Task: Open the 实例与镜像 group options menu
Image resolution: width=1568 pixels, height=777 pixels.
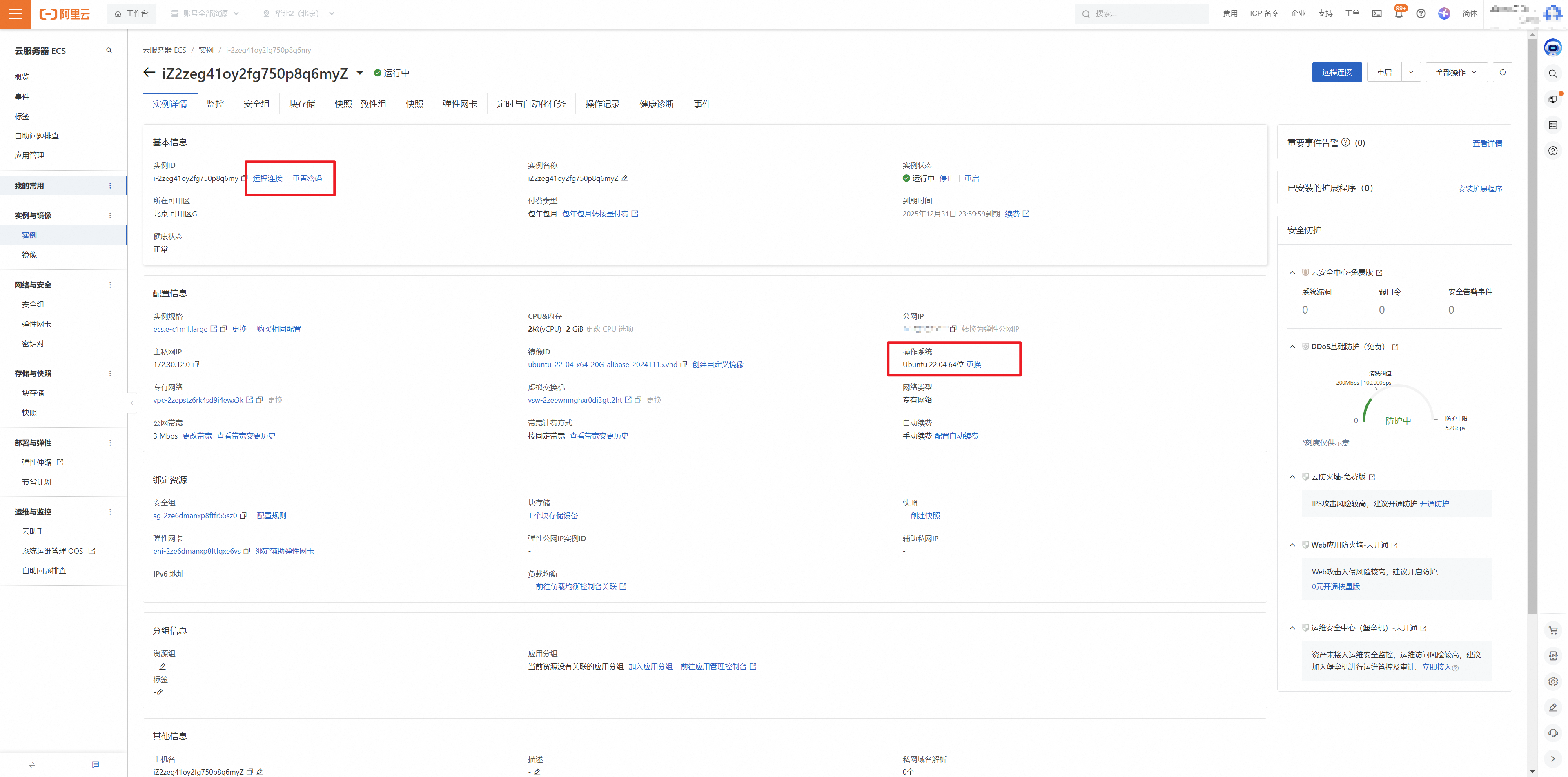Action: click(x=110, y=216)
